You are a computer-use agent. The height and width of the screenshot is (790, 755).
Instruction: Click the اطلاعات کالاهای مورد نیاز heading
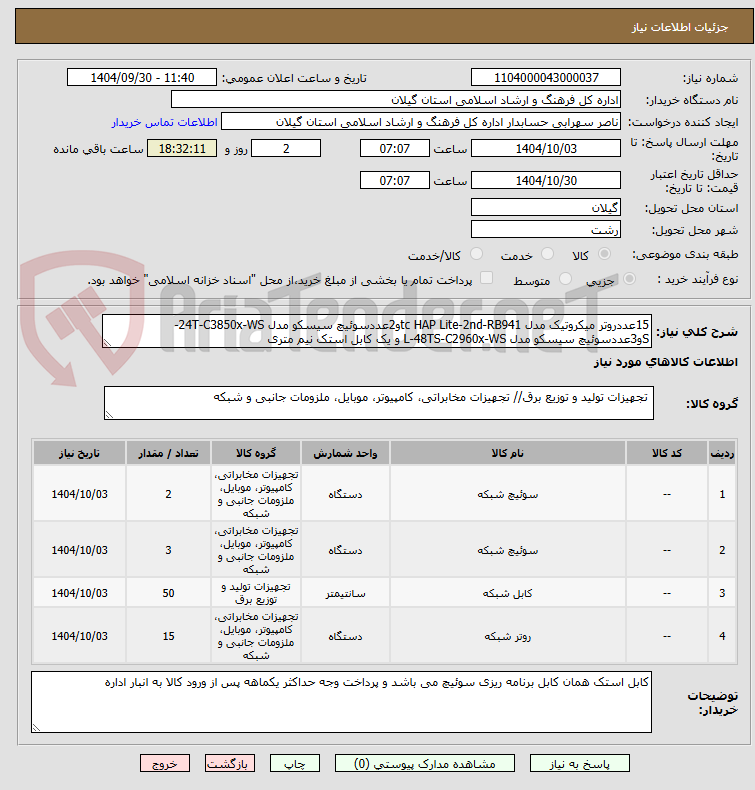(665, 362)
